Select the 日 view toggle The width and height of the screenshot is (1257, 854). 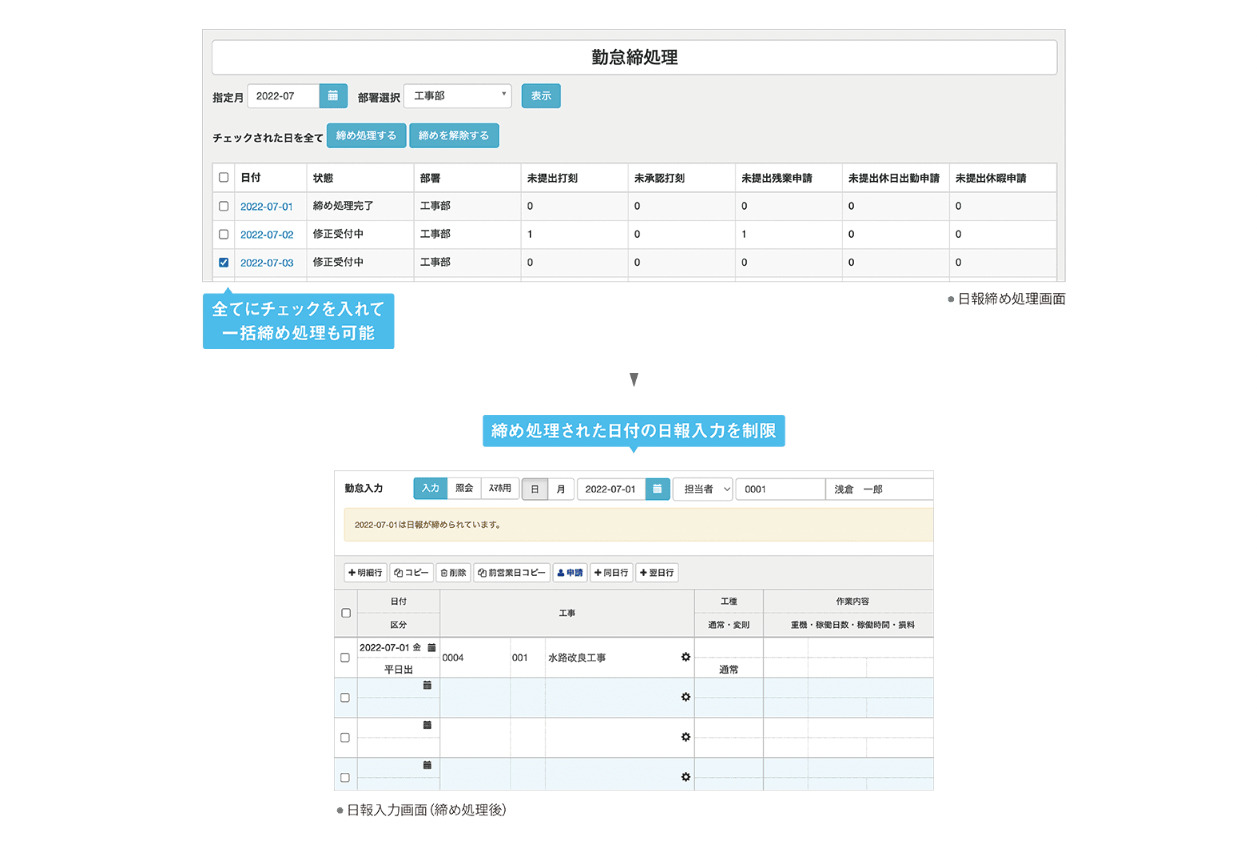pos(535,489)
